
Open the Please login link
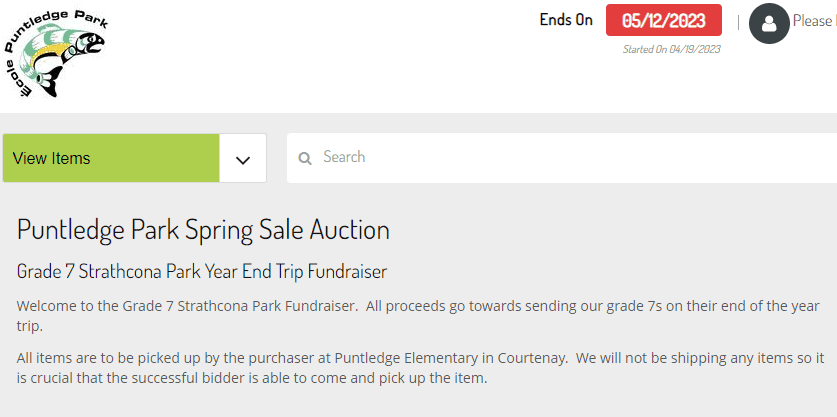coord(815,21)
